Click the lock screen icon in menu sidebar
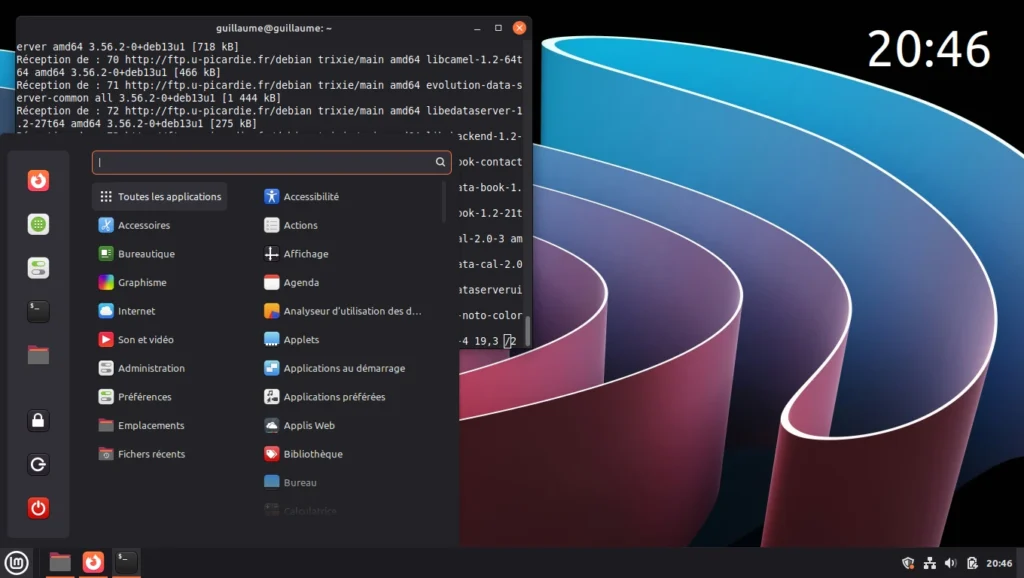This screenshot has height=578, width=1024. 38,421
